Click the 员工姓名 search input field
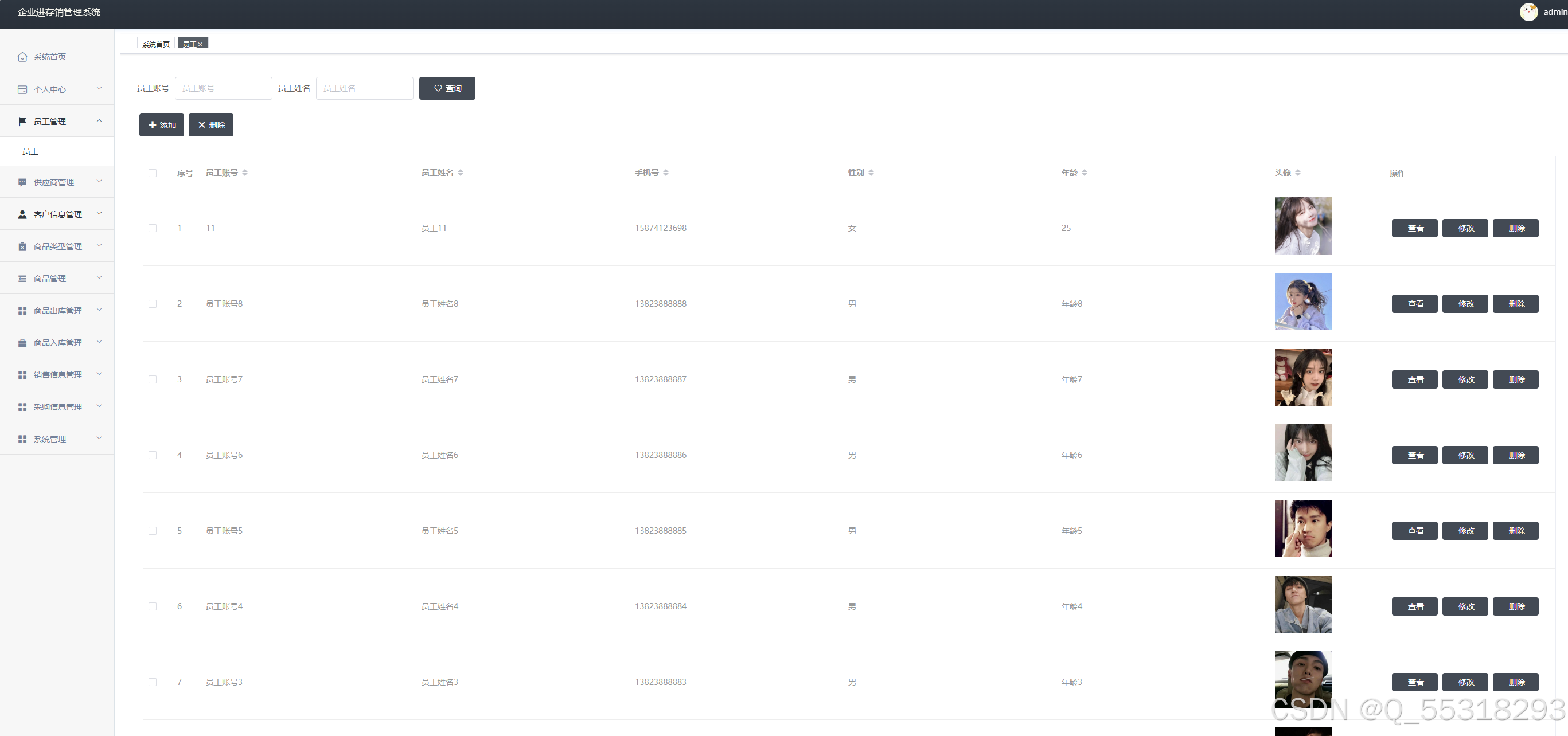 (x=364, y=88)
